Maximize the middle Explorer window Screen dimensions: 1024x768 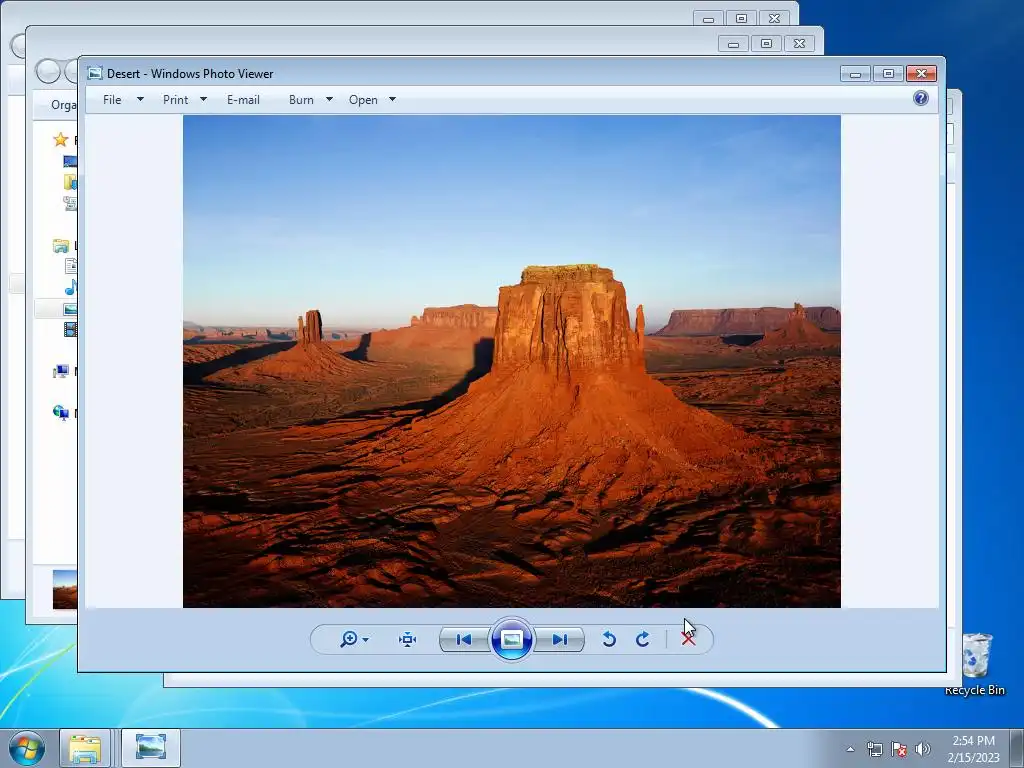click(766, 44)
